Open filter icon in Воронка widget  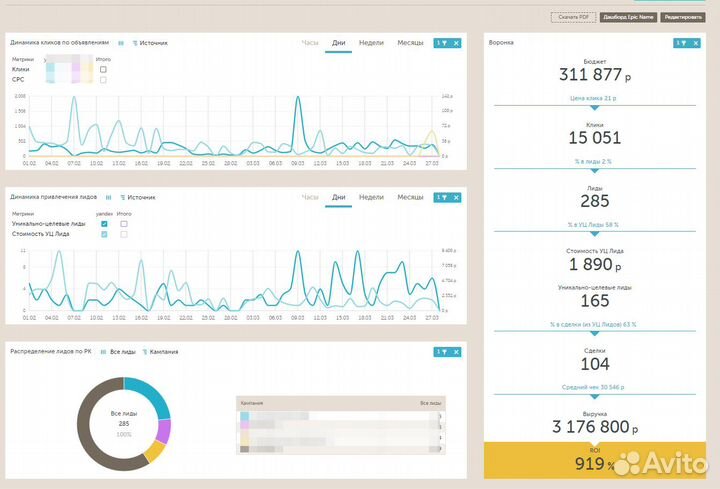[682, 43]
